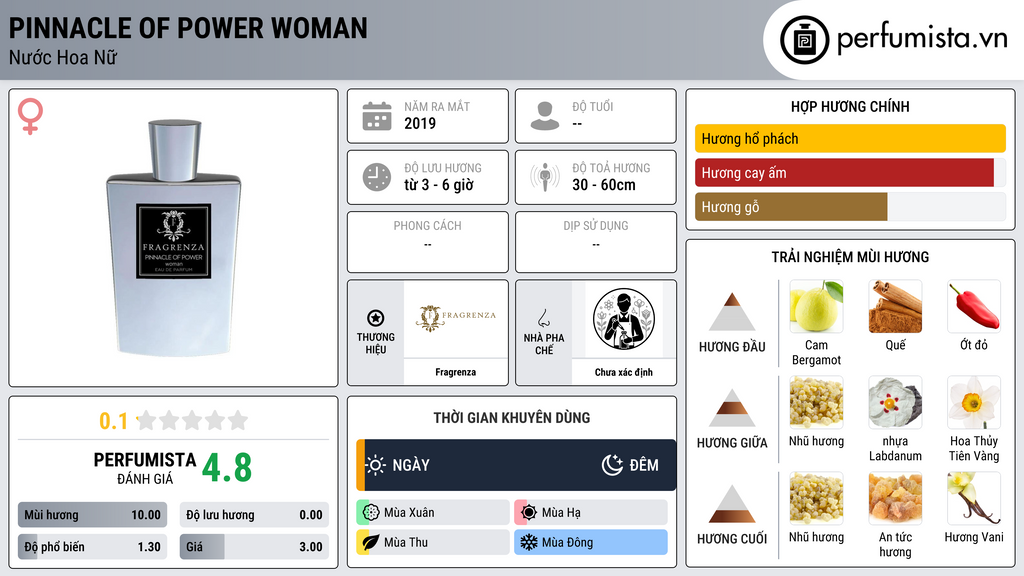
Task: Click the calendar icon next to Năm ra mắt
Action: 377,116
